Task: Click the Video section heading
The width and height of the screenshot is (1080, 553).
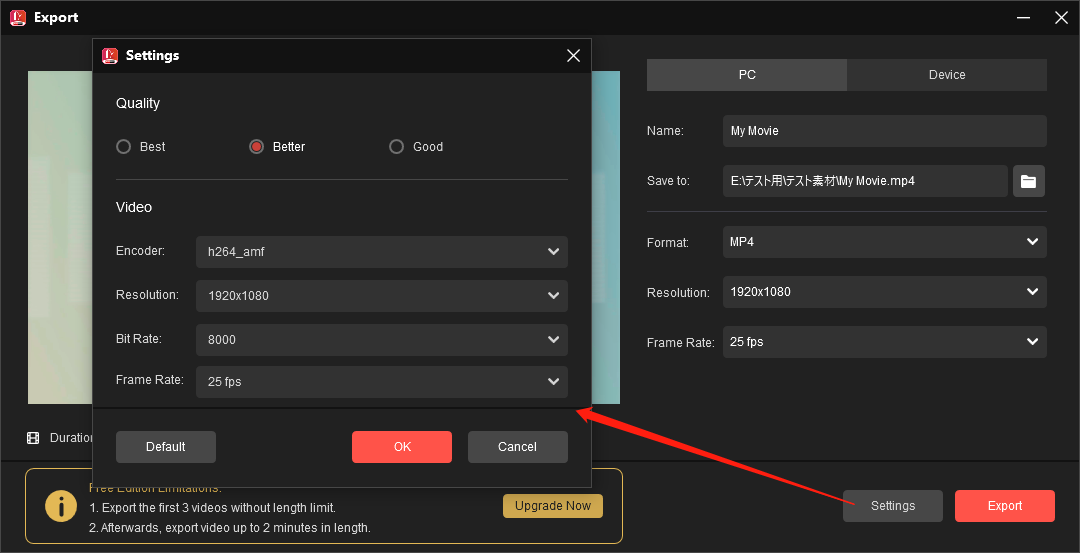Action: tap(134, 207)
